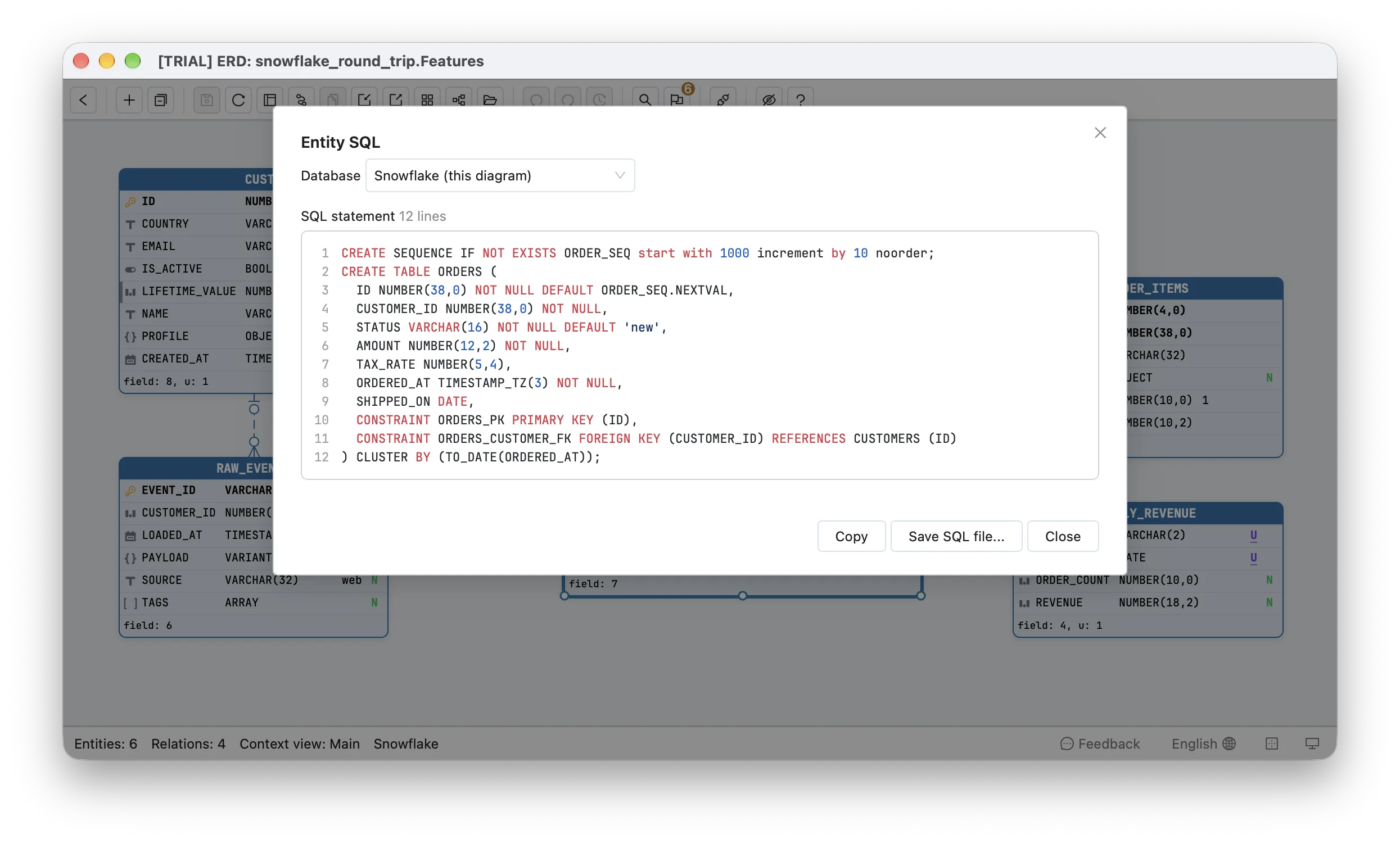
Task: Select the PAYLOAD row in RAW_EVENTS table
Action: point(197,558)
